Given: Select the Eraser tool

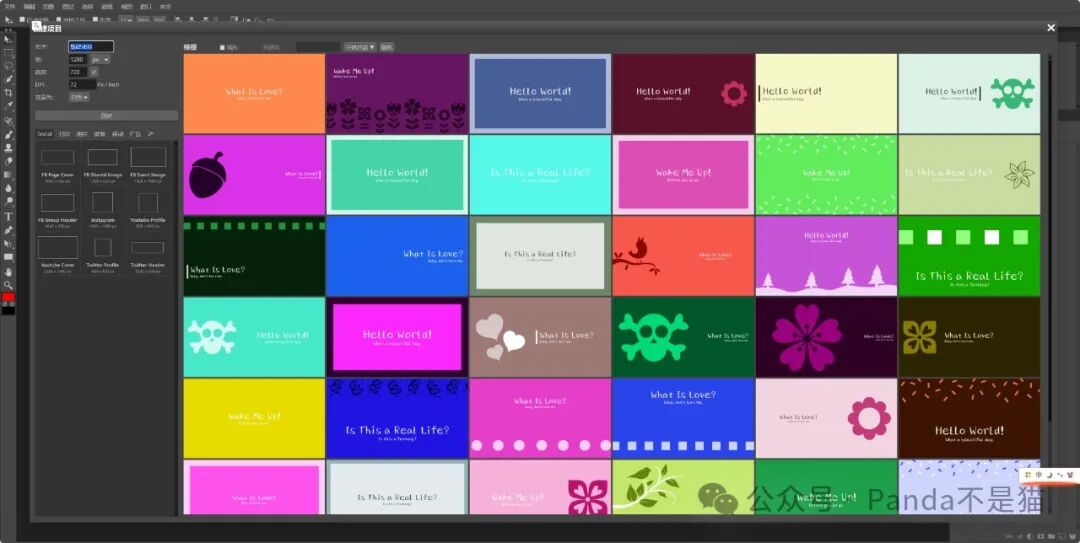Looking at the screenshot, I should pos(8,161).
